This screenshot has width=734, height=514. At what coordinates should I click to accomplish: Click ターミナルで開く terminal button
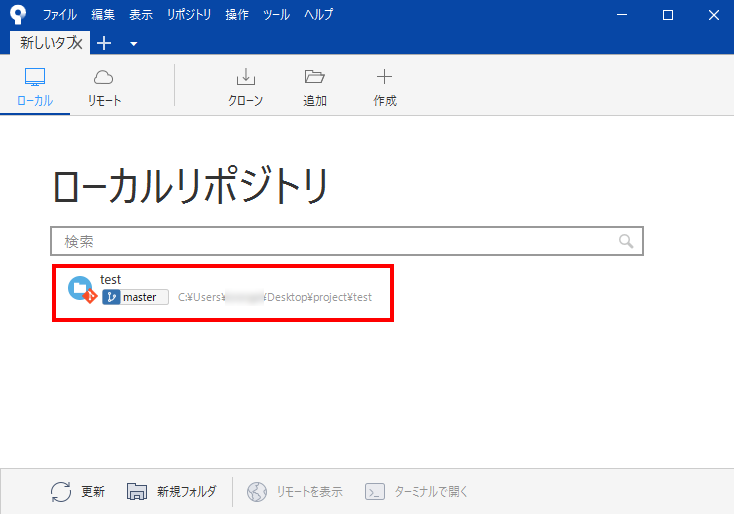417,492
